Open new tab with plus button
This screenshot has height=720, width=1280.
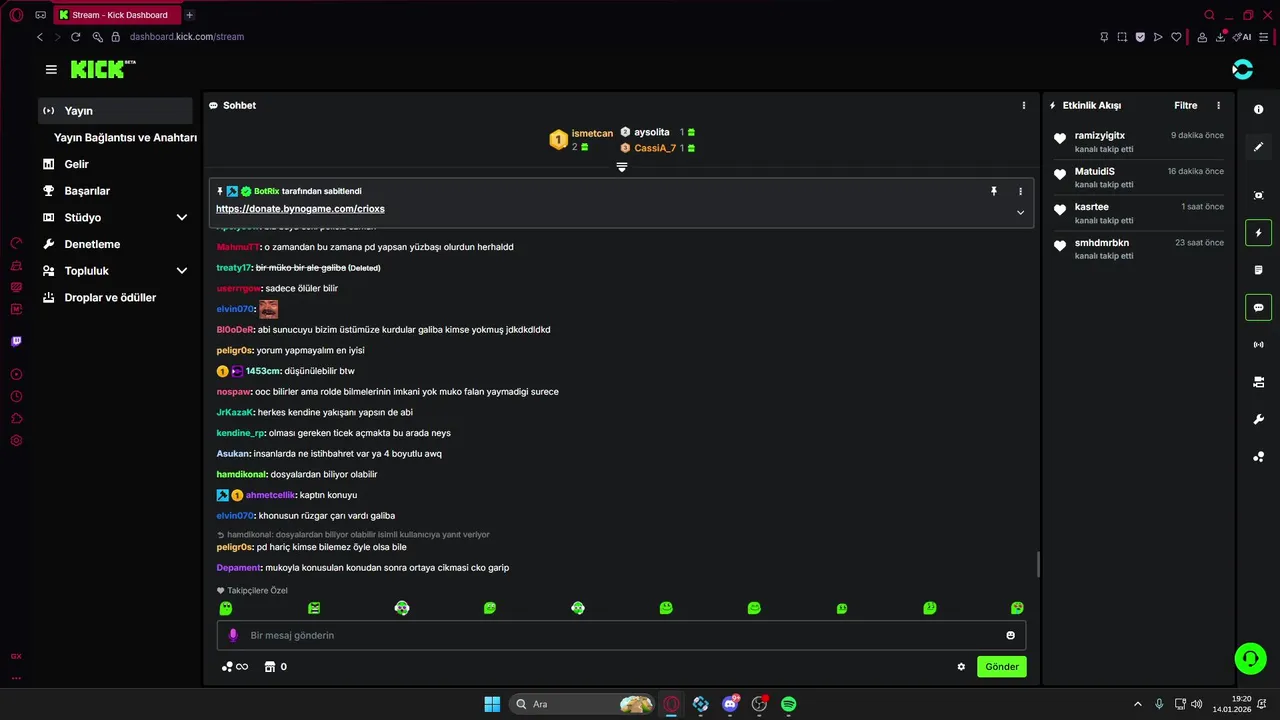point(189,15)
